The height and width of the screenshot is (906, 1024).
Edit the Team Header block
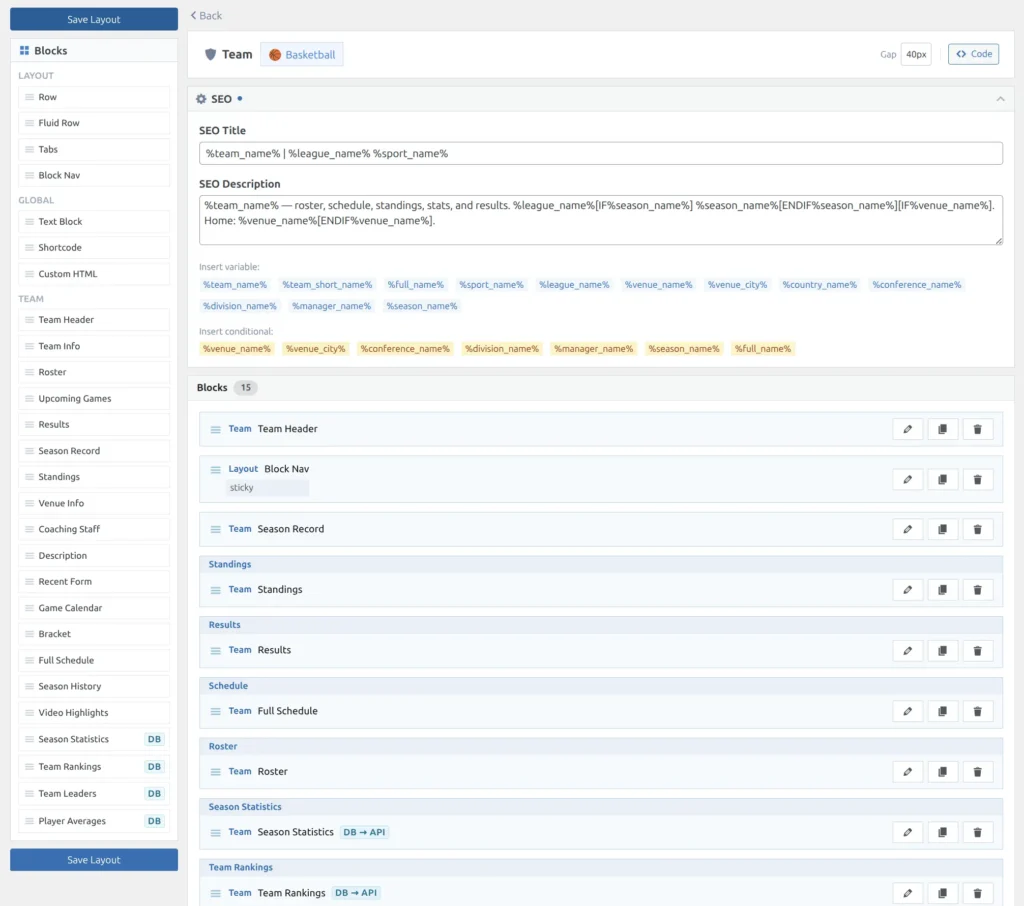pos(907,429)
